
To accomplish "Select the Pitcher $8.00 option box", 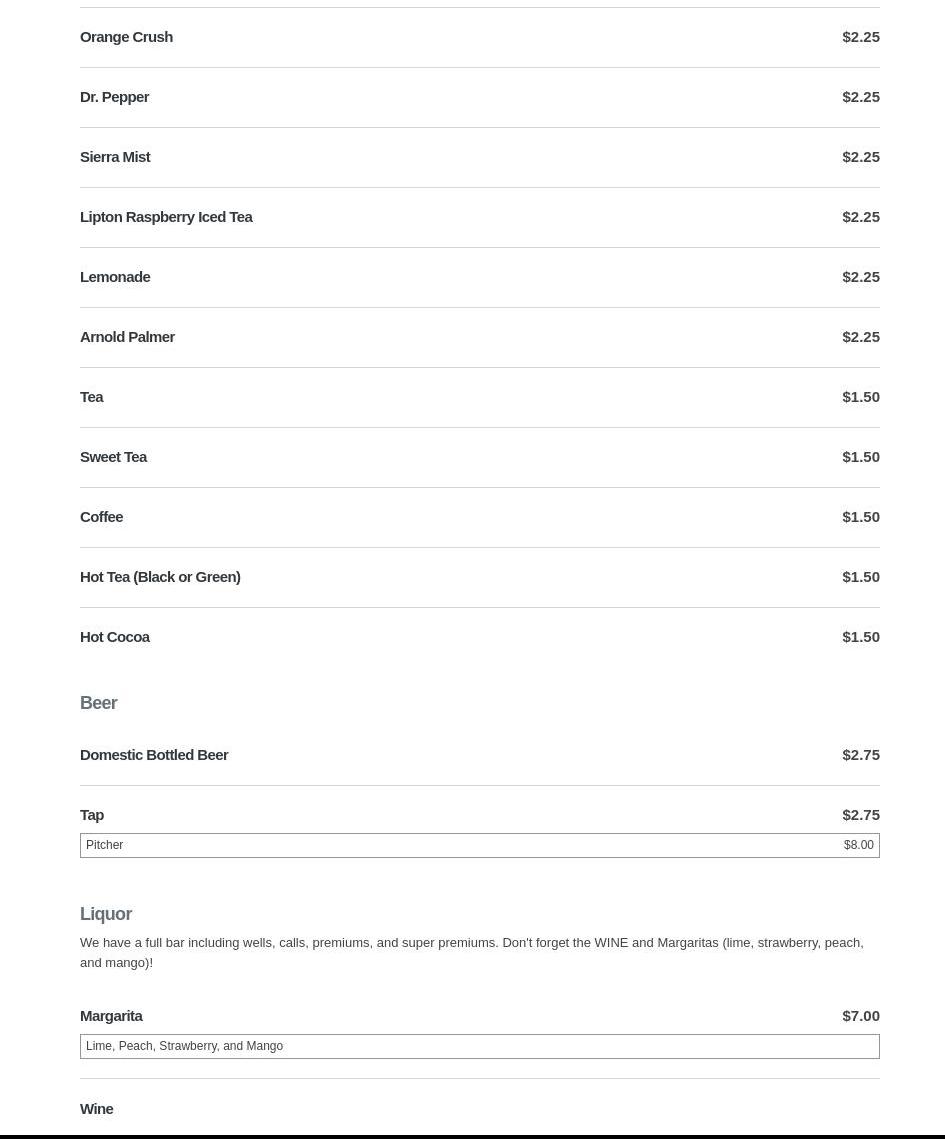I will click(x=480, y=845).
